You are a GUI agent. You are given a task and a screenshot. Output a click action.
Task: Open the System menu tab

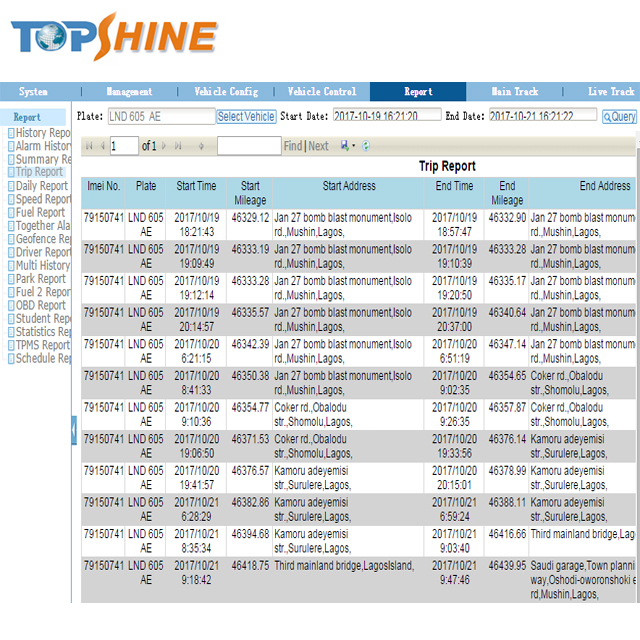[x=33, y=92]
